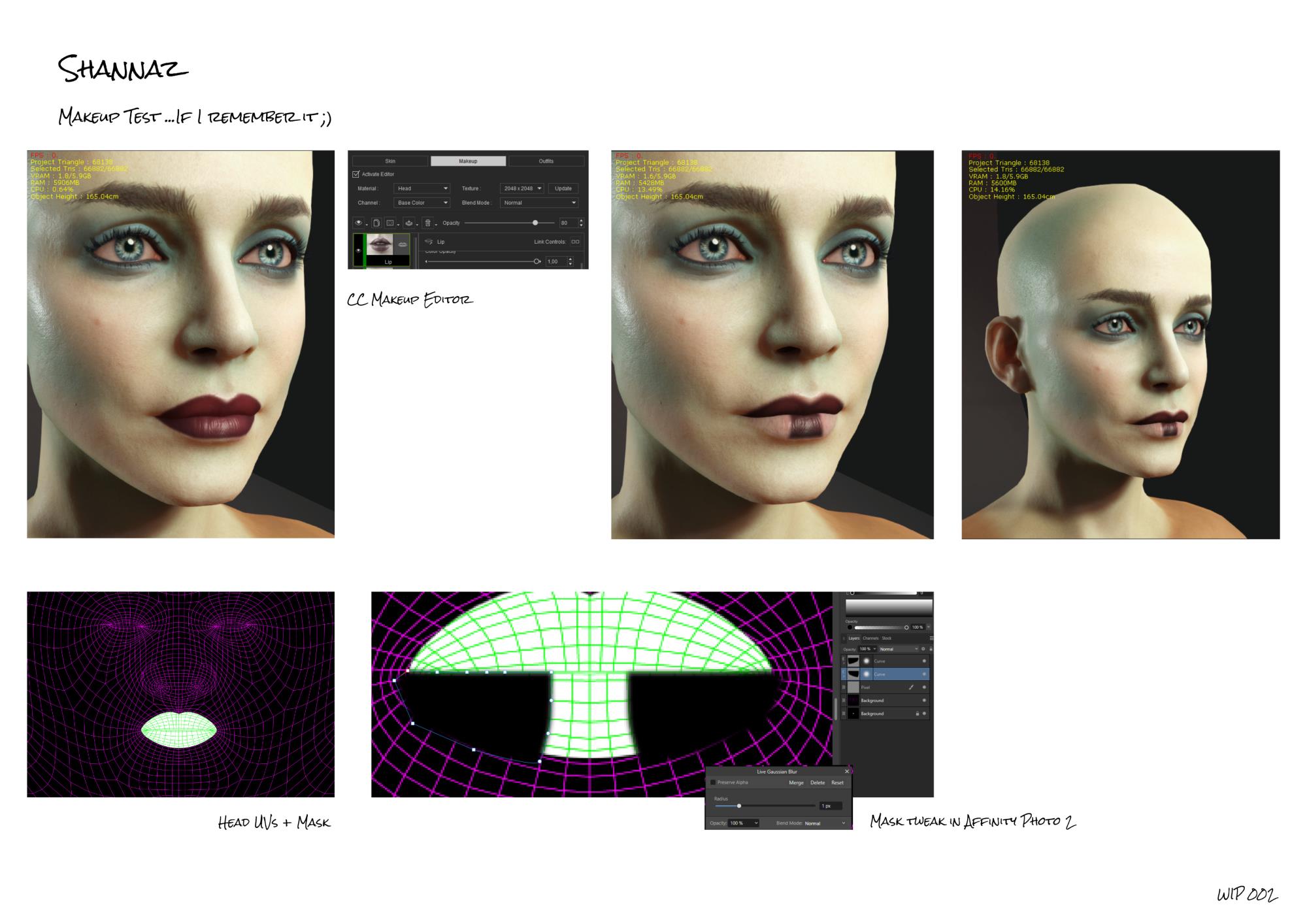Click the black colour swatch beside Opacity slider
The image size is (1307, 924).
[850, 627]
